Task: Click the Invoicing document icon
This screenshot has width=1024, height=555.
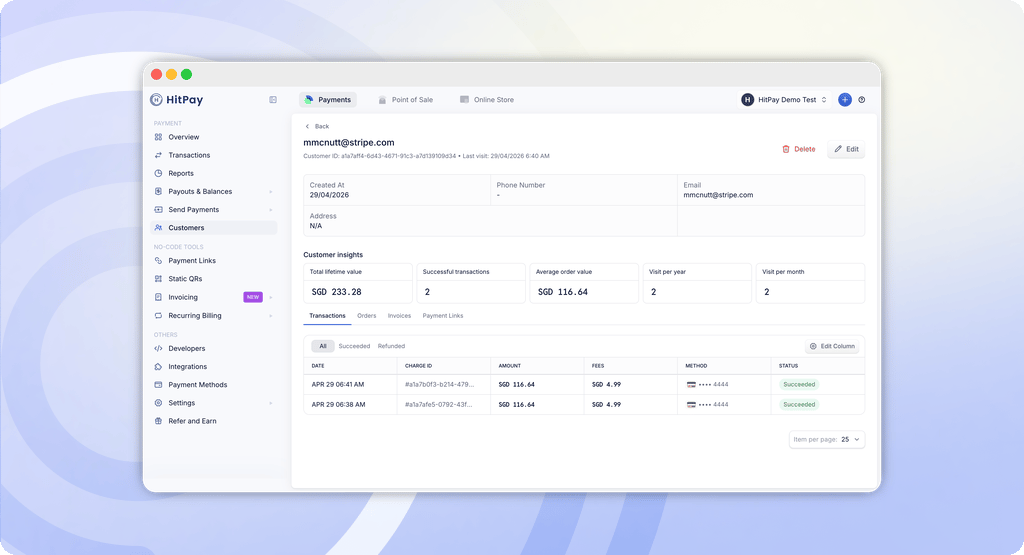Action: tap(158, 297)
